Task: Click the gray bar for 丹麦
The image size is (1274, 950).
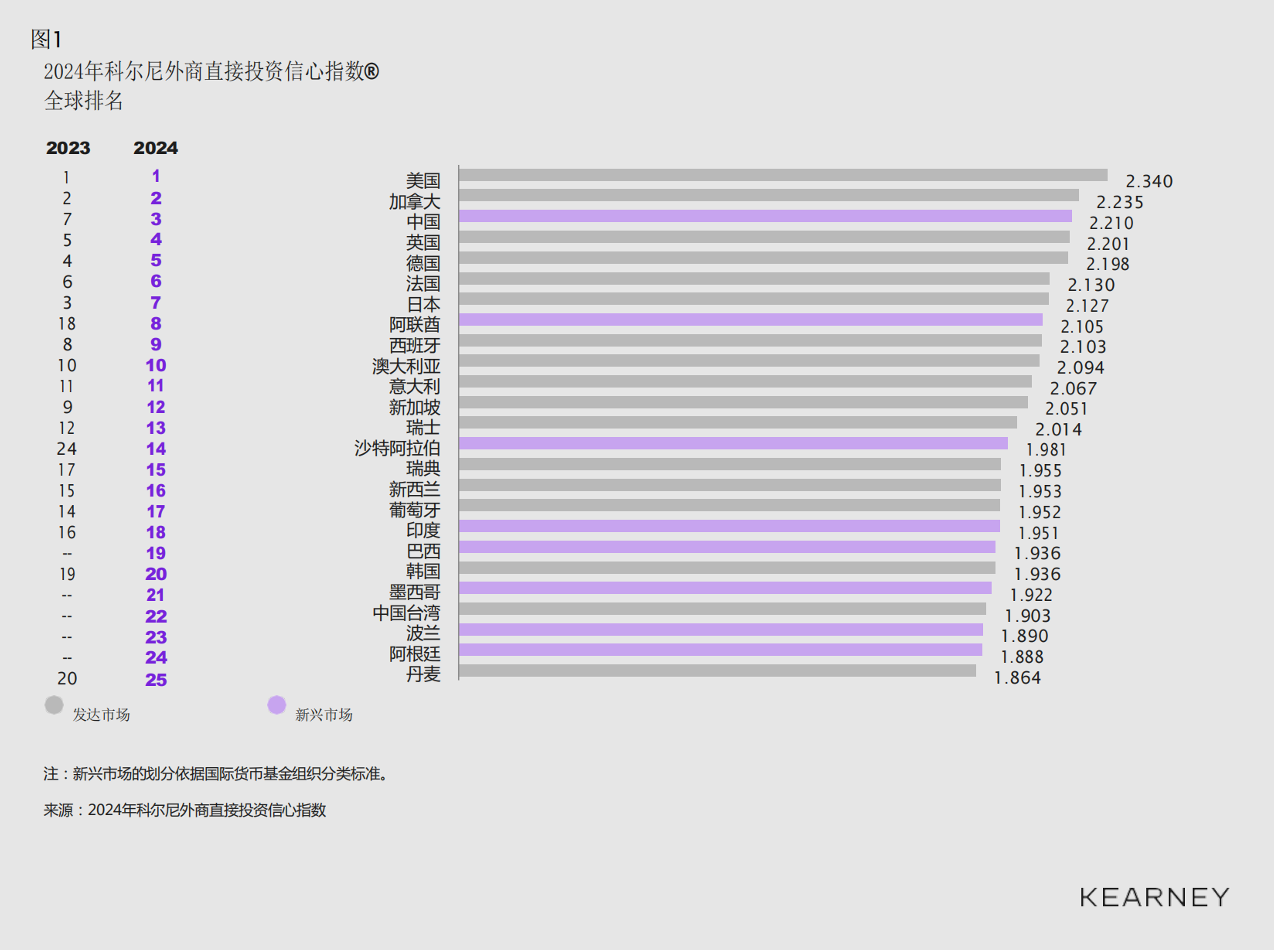Action: tap(717, 671)
